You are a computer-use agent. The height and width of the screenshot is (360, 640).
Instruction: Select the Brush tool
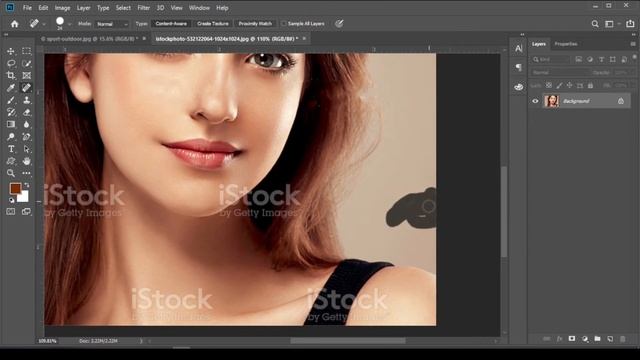pyautogui.click(x=11, y=100)
